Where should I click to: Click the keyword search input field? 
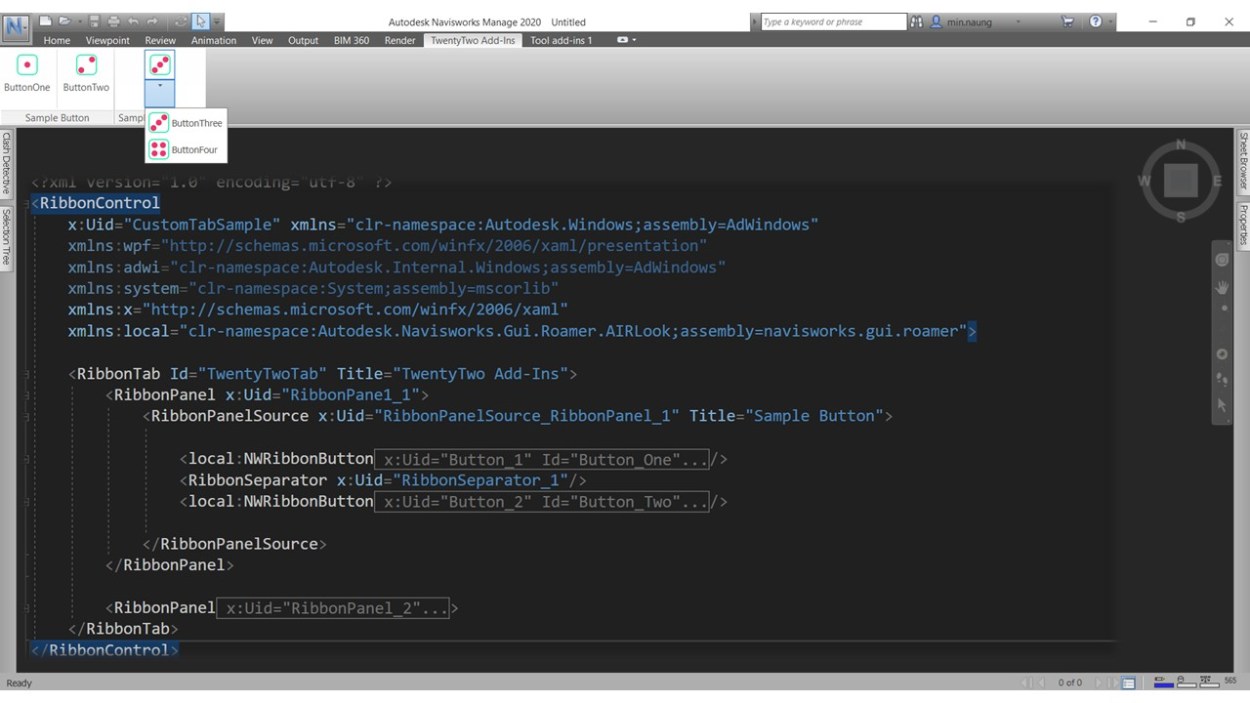(832, 21)
